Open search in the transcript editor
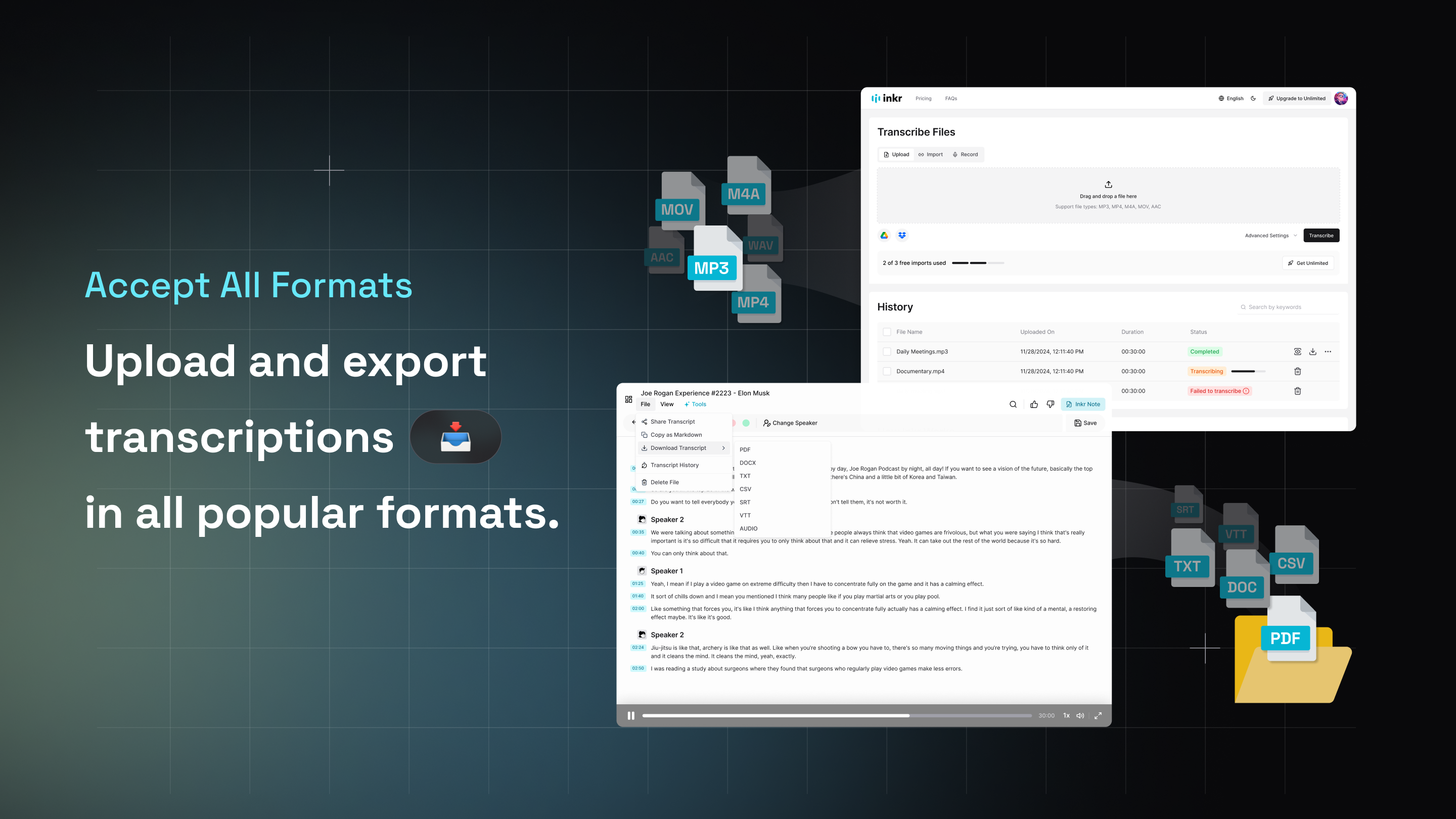Screen dimensions: 1456x819 tap(1013, 404)
